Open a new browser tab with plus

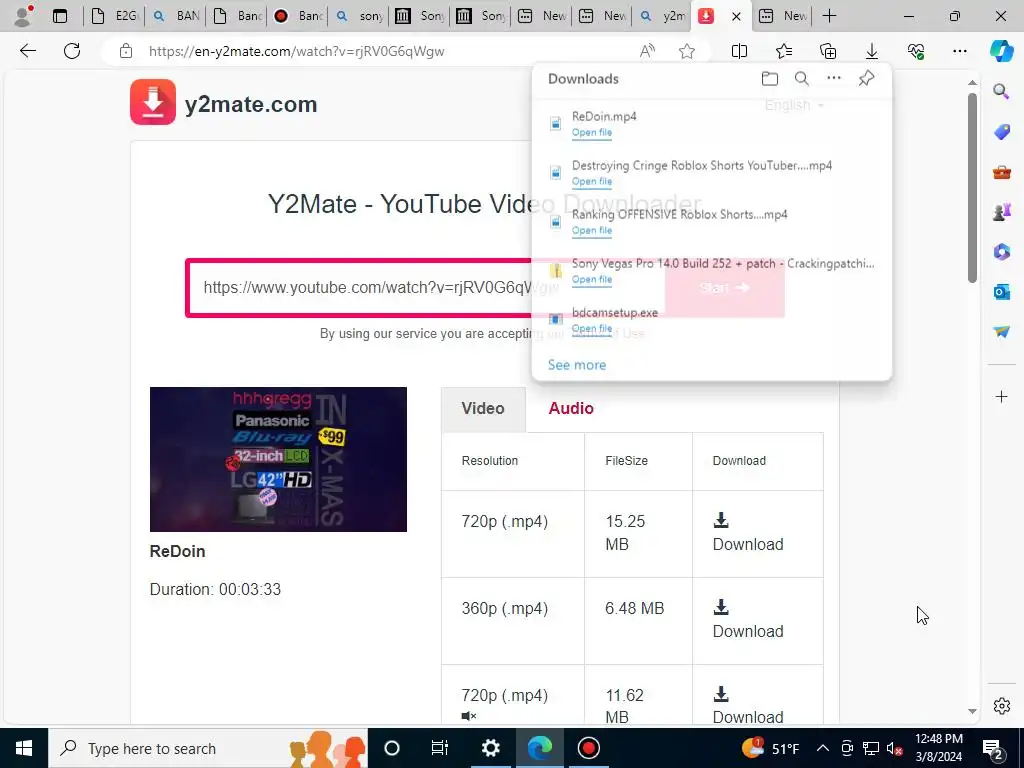click(x=829, y=16)
